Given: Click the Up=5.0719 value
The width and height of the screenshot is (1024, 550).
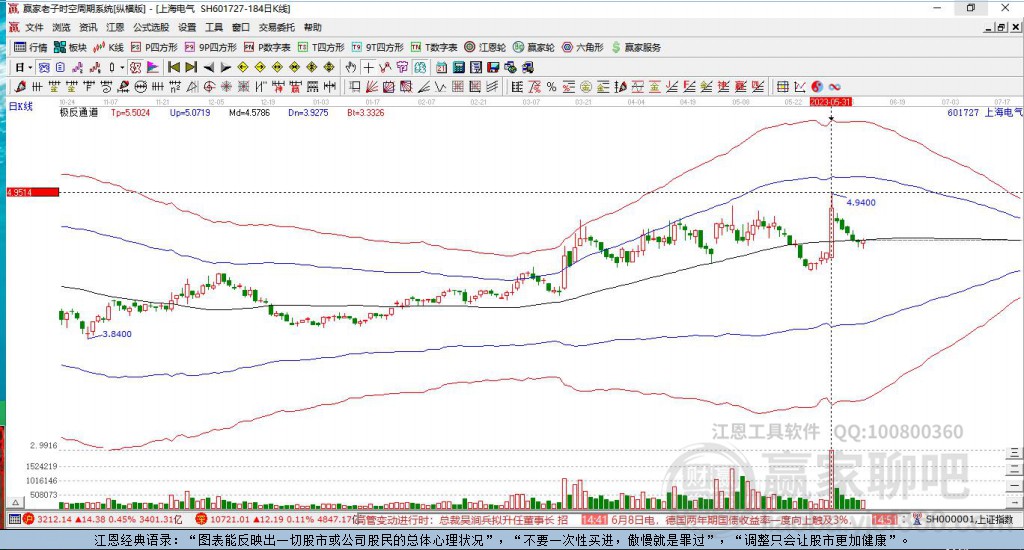Looking at the screenshot, I should tap(190, 112).
